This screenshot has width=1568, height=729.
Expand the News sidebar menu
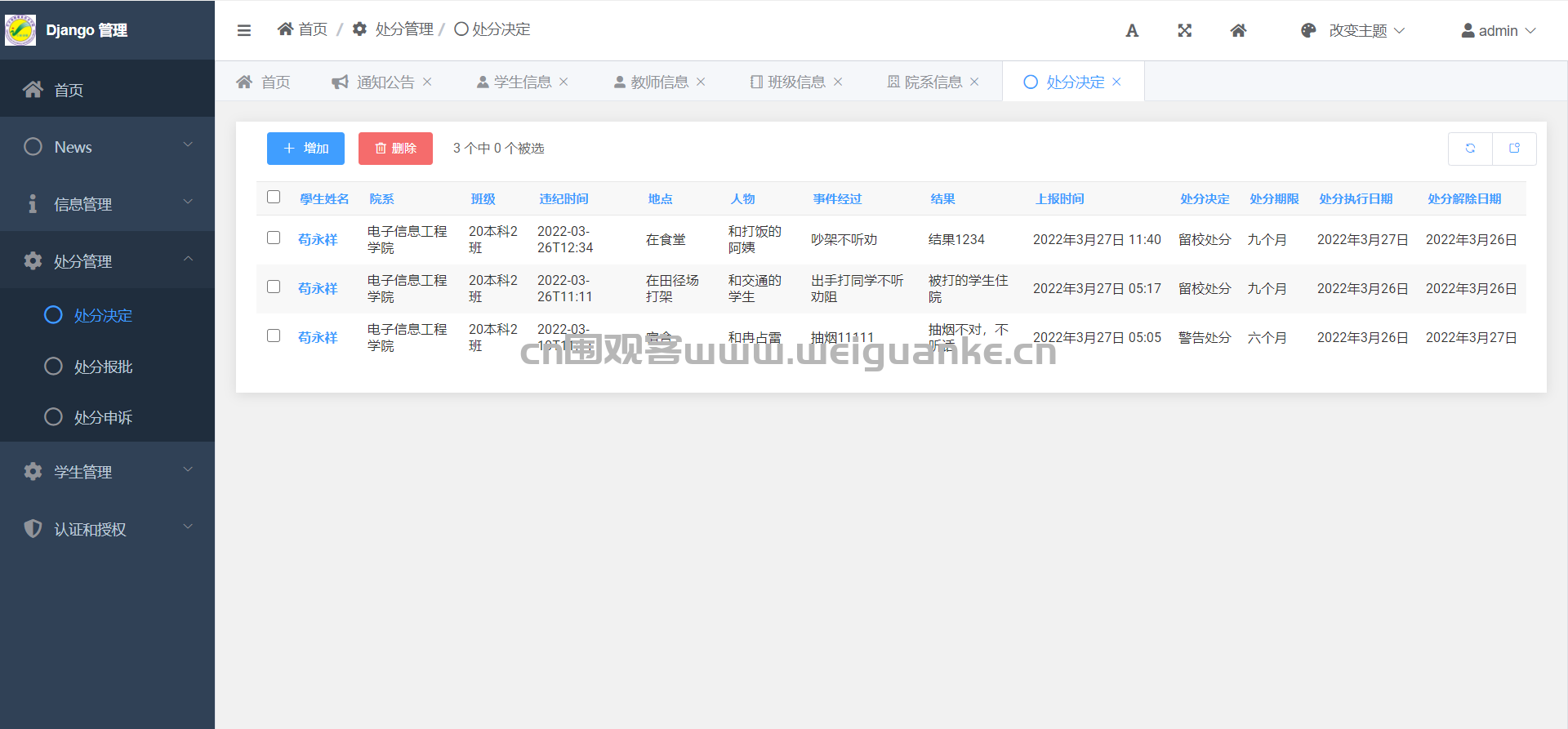tap(107, 147)
